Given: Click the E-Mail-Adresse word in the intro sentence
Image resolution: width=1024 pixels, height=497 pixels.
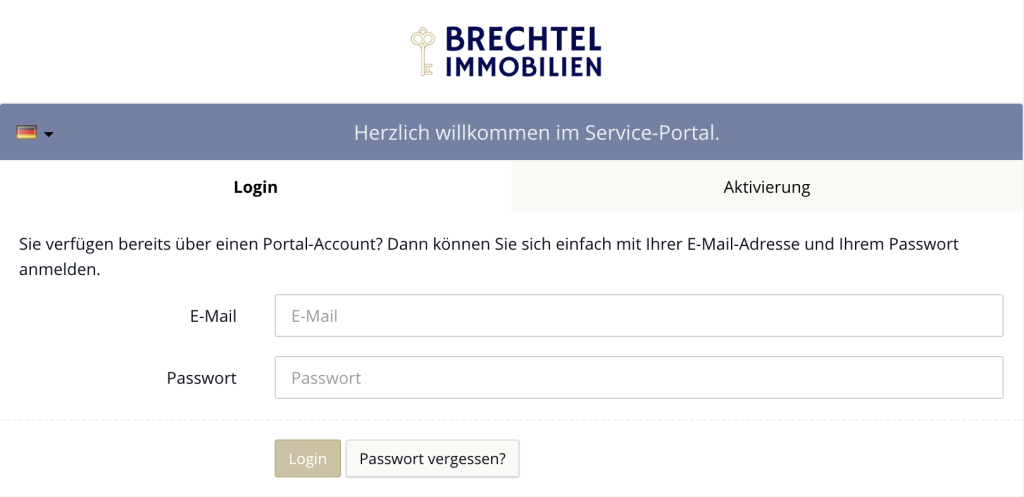Looking at the screenshot, I should [x=742, y=244].
